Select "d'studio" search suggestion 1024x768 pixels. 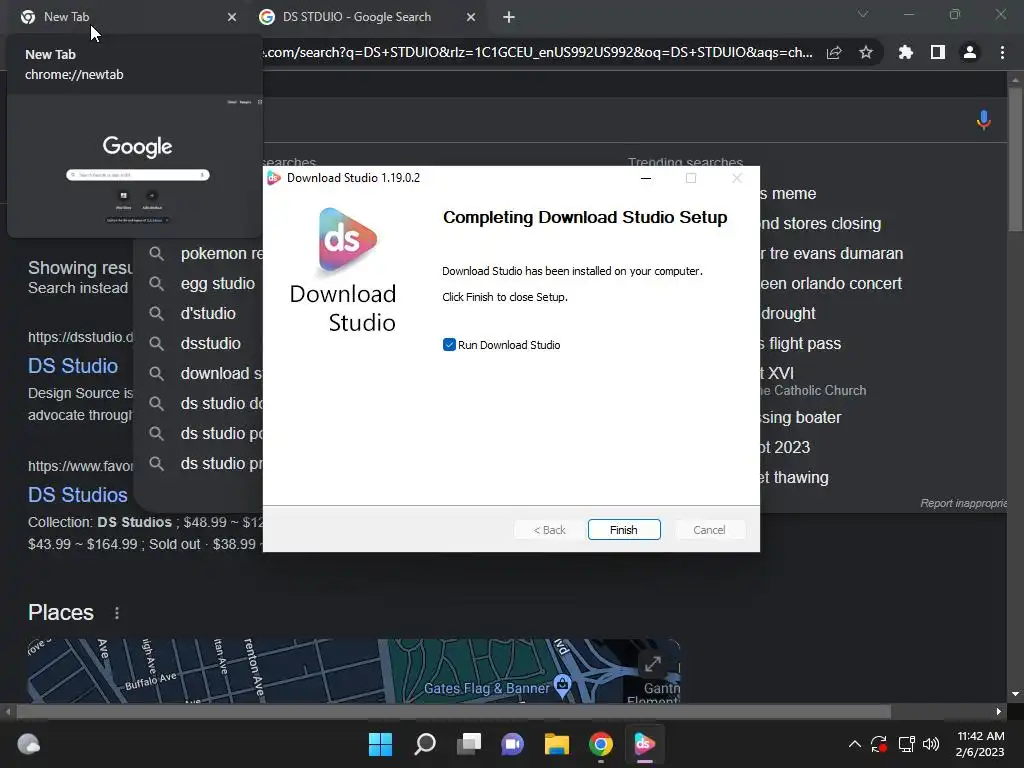point(208,313)
